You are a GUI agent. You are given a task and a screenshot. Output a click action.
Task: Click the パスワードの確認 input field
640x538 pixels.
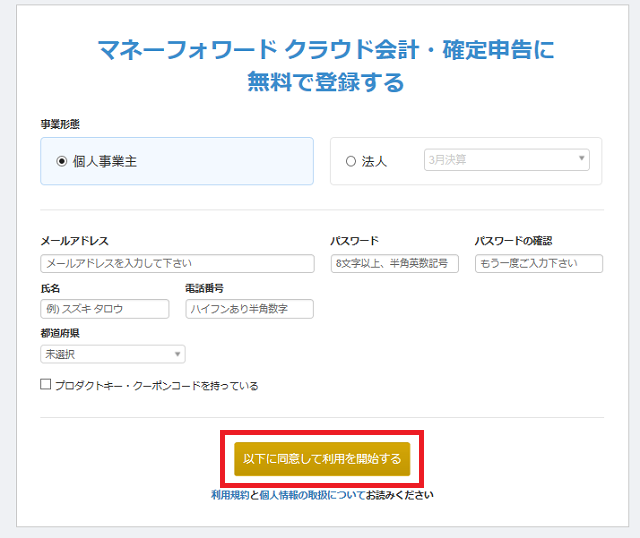pos(539,263)
